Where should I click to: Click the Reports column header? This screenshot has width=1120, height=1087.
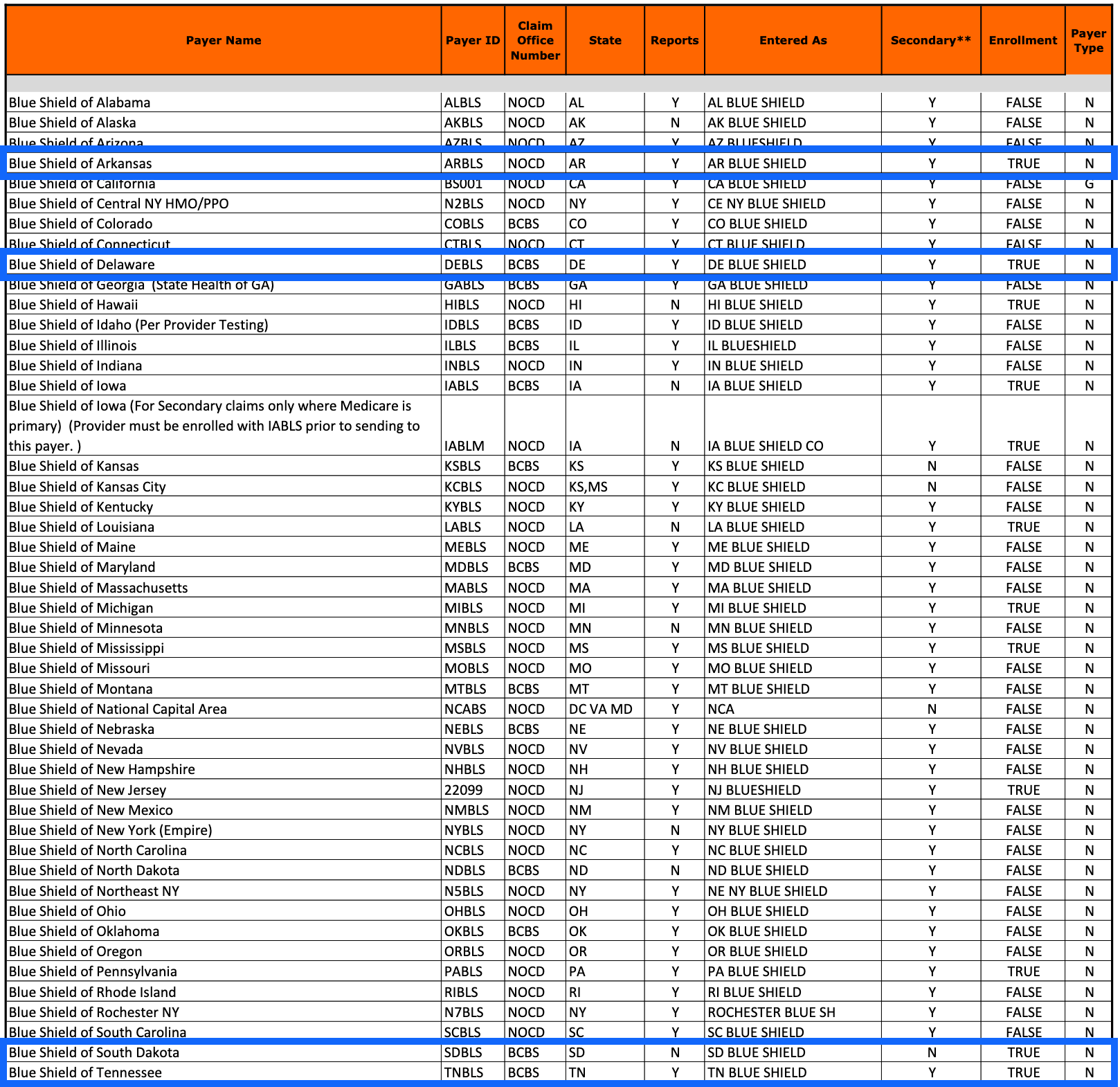674,40
